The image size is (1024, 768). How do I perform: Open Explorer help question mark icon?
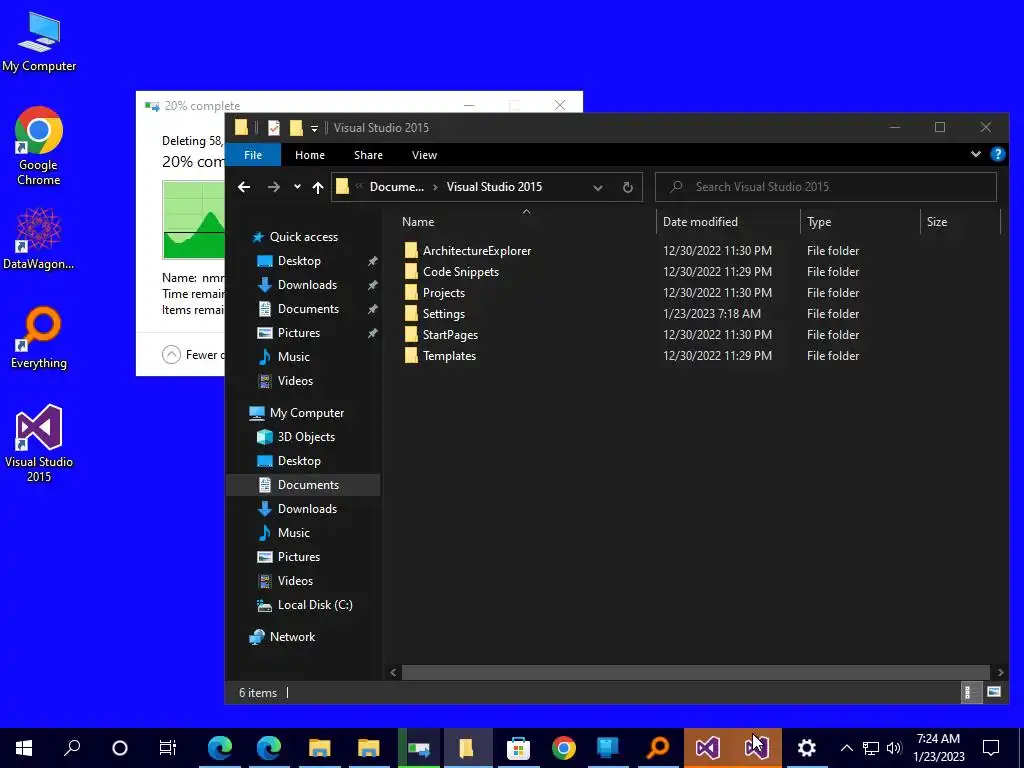997,154
